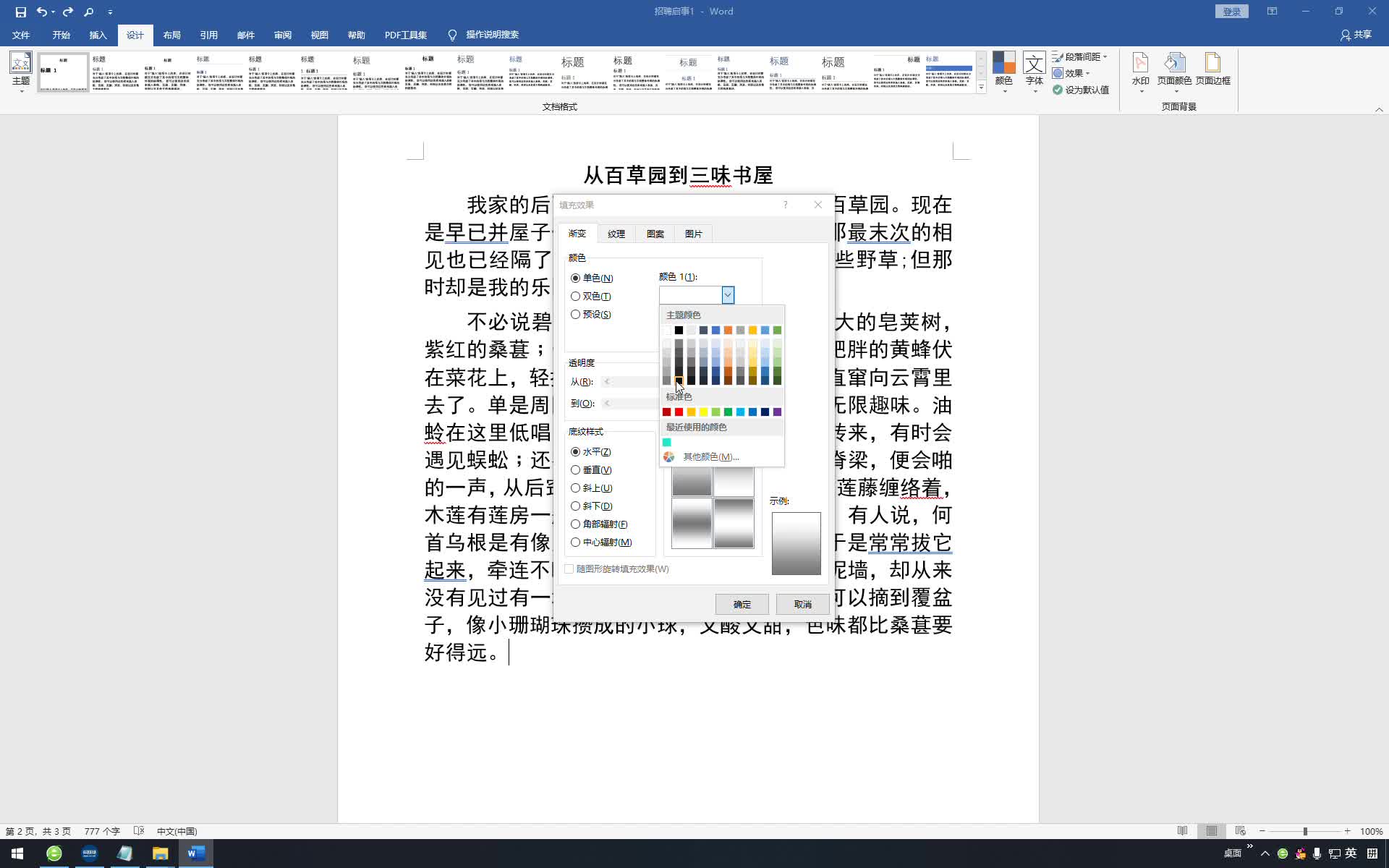This screenshot has height=868, width=1389.
Task: Switch to Print Layout view icon in status bar
Action: click(x=1212, y=831)
